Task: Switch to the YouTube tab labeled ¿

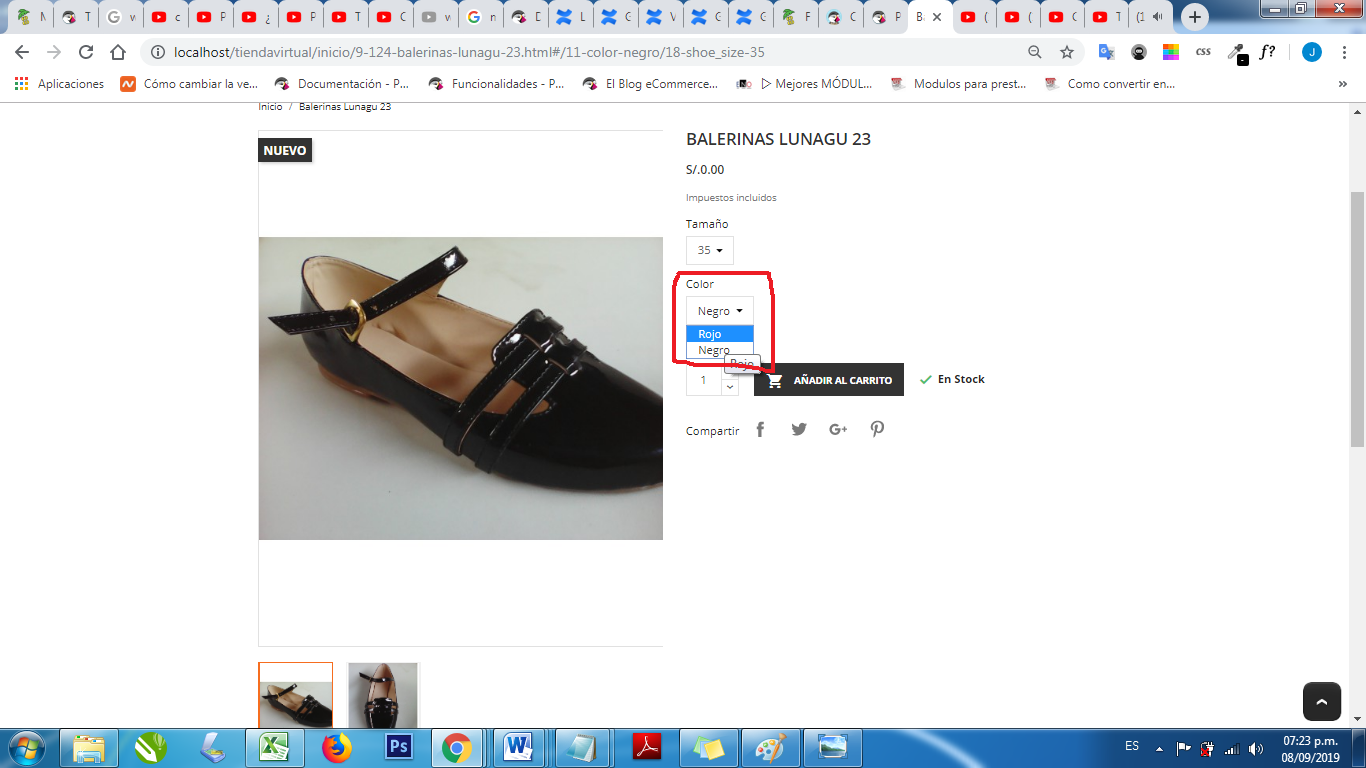Action: click(255, 17)
